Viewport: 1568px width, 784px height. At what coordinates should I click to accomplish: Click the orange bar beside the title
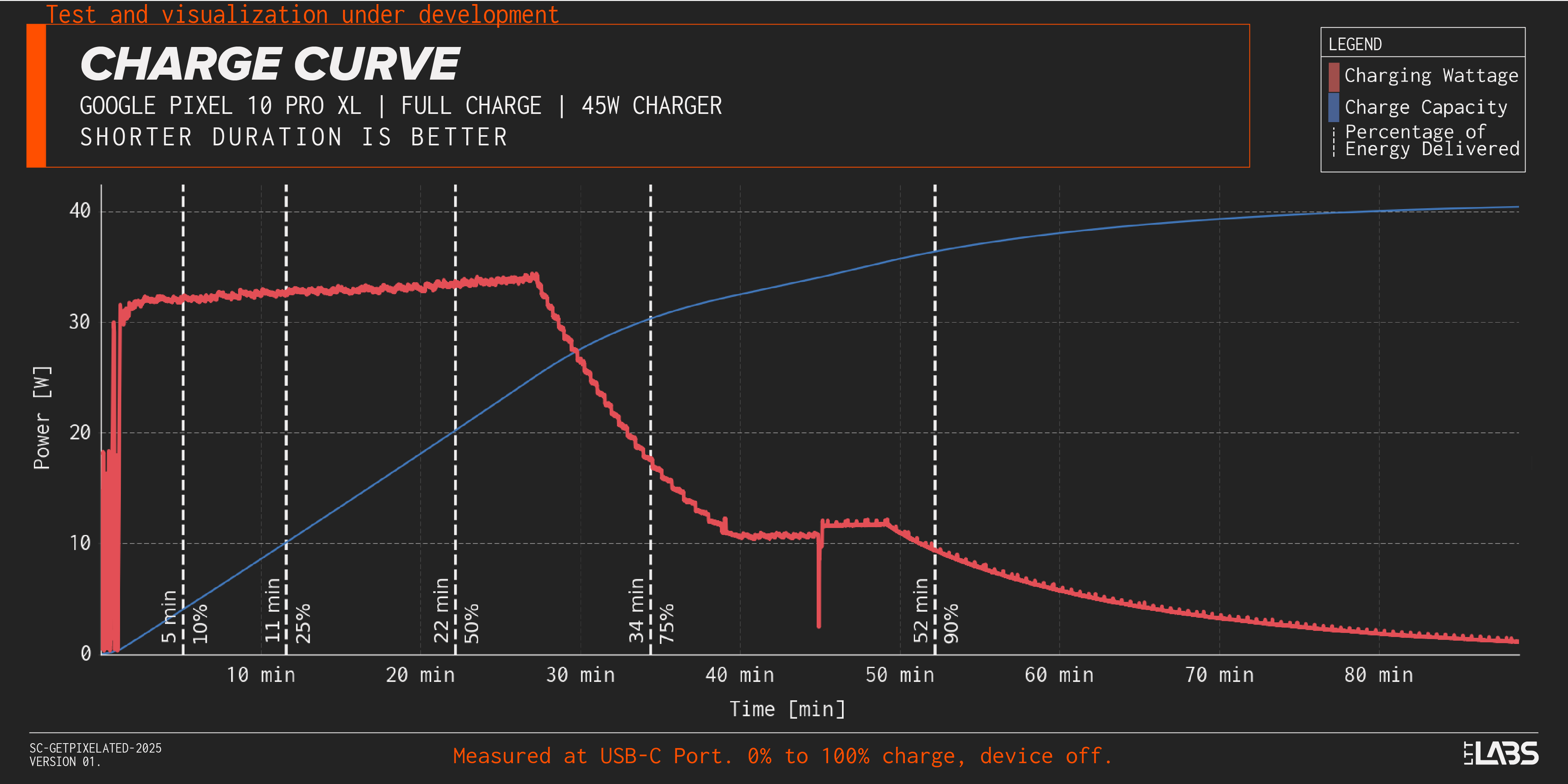(36, 96)
